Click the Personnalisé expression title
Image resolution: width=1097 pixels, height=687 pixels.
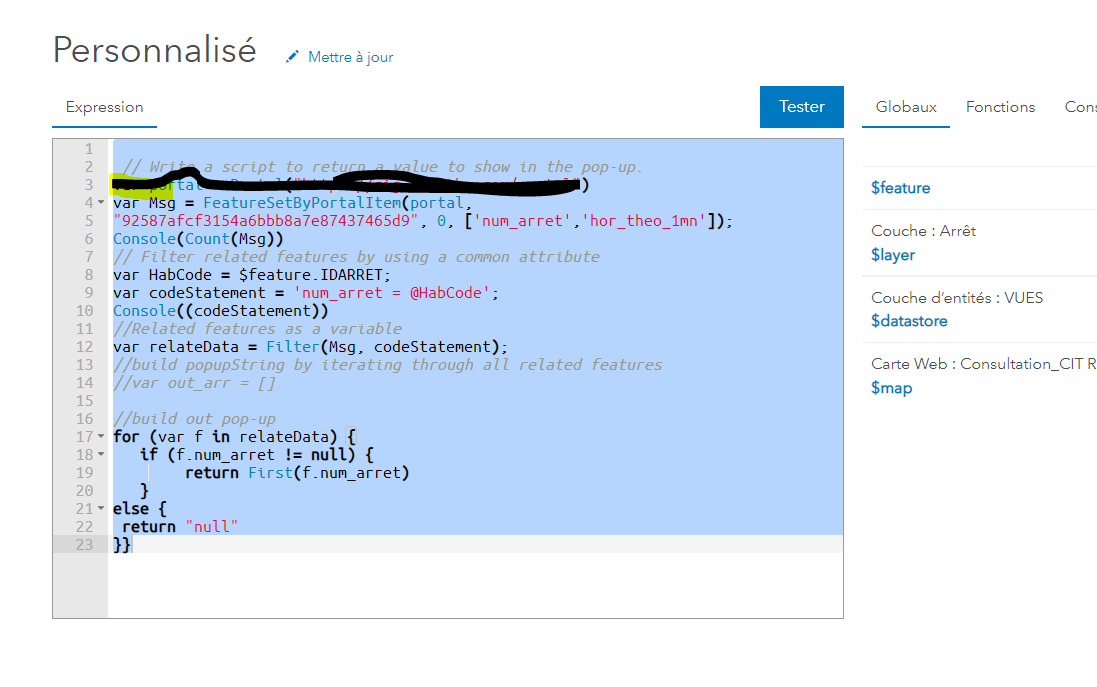(154, 49)
